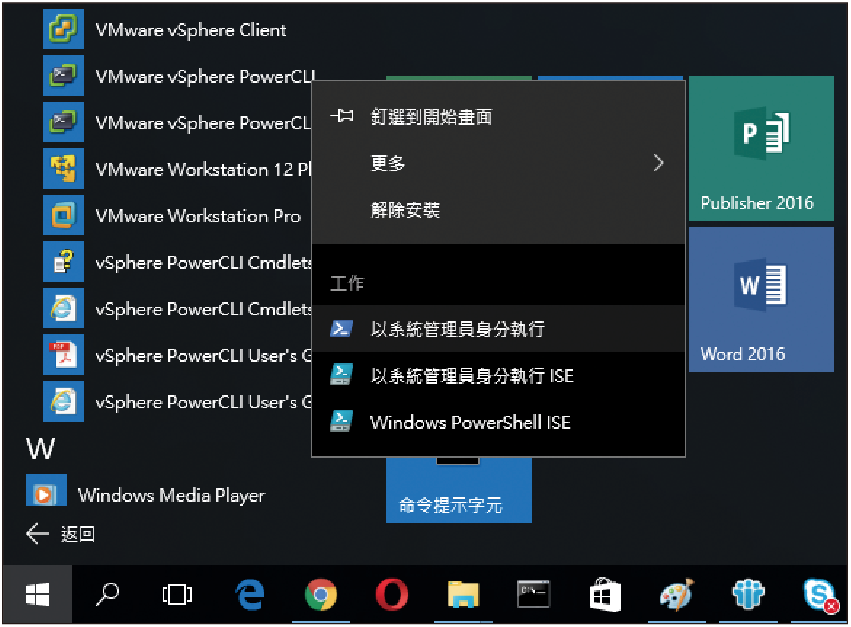This screenshot has height=627, width=851.
Task: Expand the 更多 submenu
Action: pos(498,163)
